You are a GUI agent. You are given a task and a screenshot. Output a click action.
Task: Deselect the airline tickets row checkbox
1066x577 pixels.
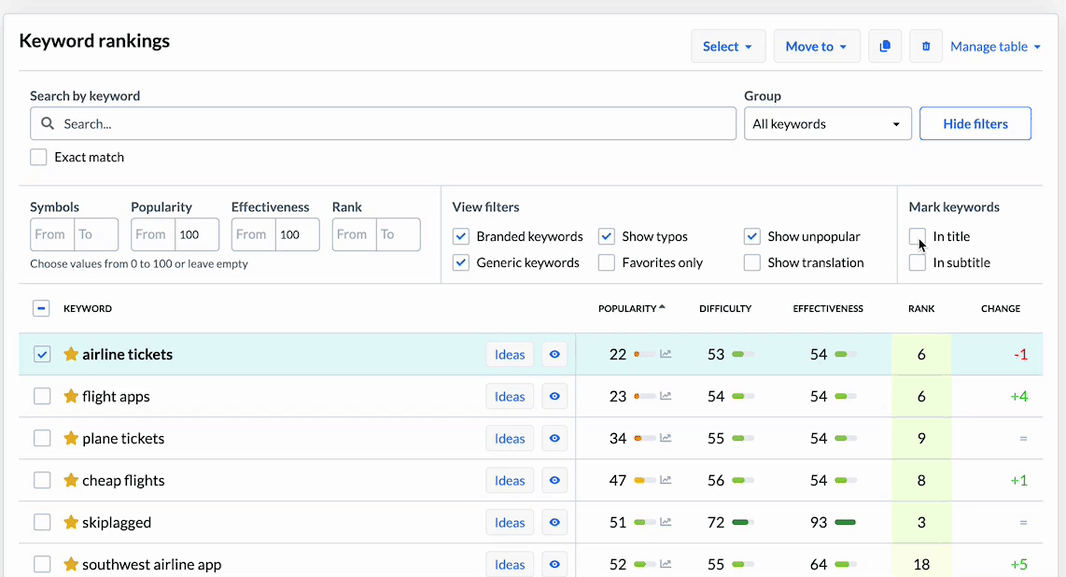[42, 354]
